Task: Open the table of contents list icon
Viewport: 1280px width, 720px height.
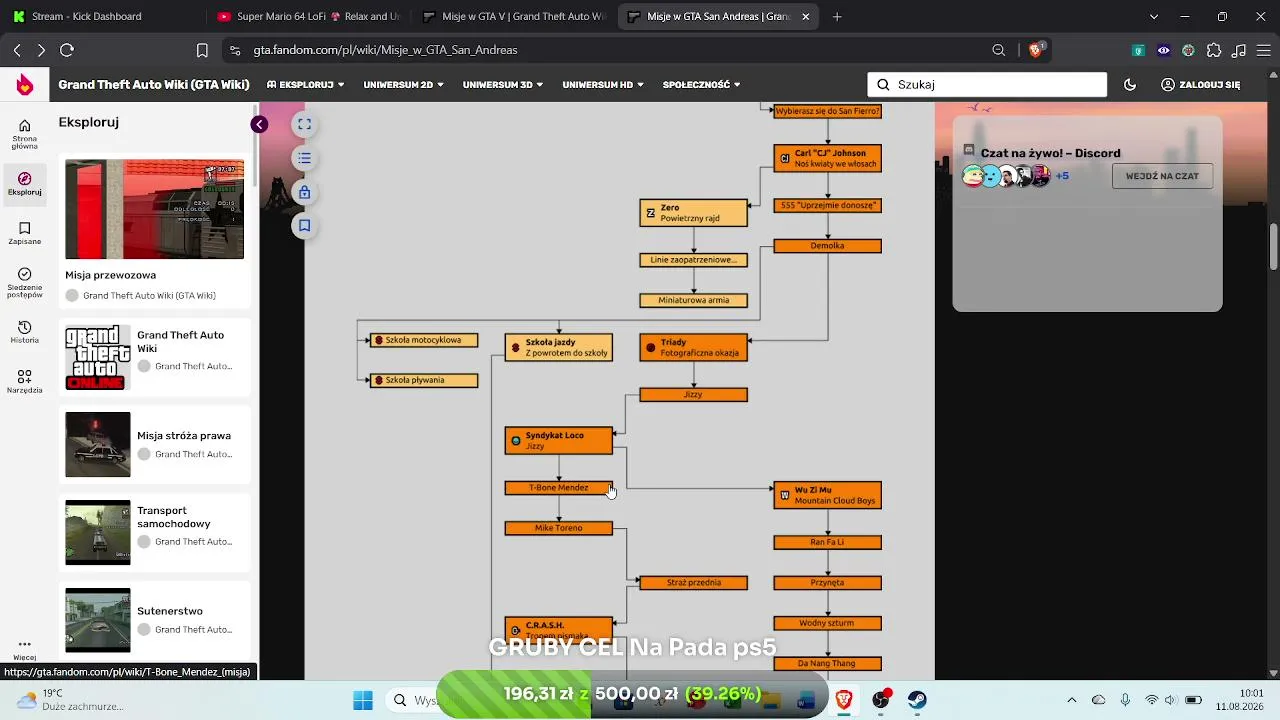Action: (x=305, y=159)
